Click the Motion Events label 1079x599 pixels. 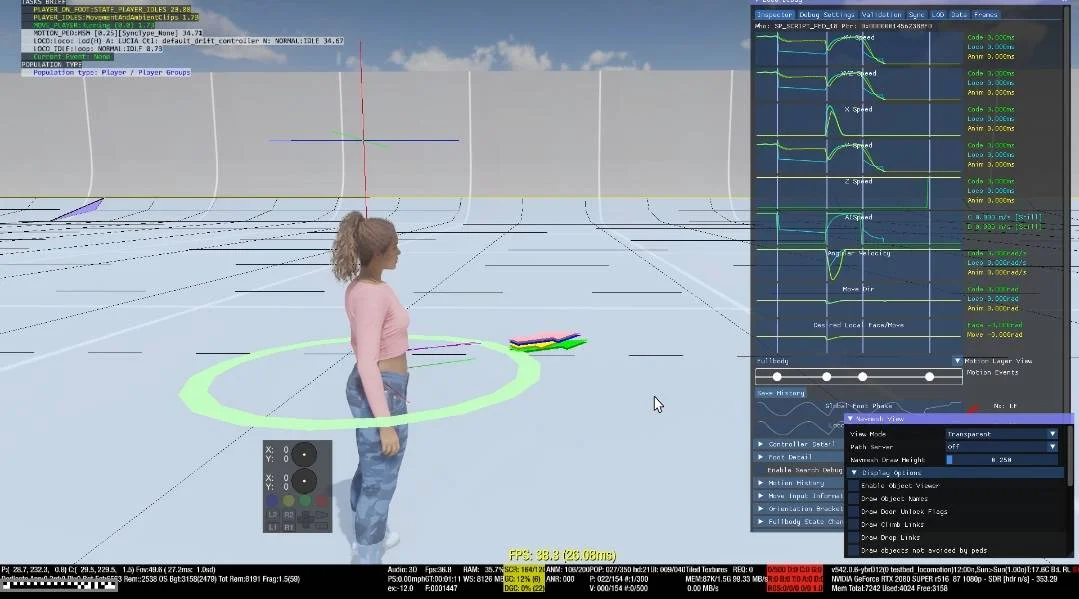coord(992,372)
